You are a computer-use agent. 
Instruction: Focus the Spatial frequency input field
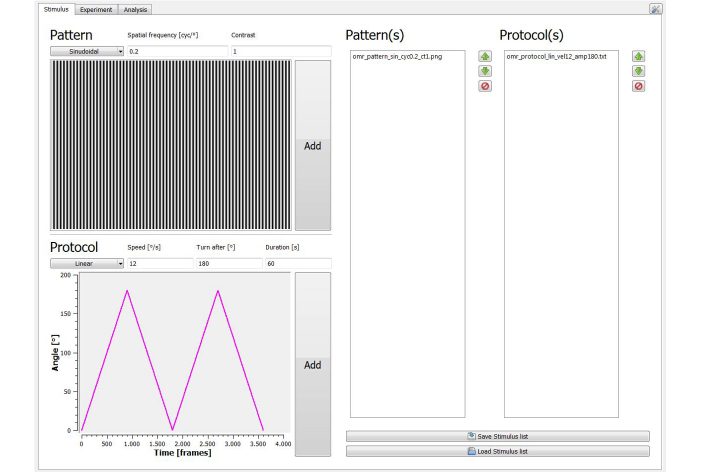(177, 51)
